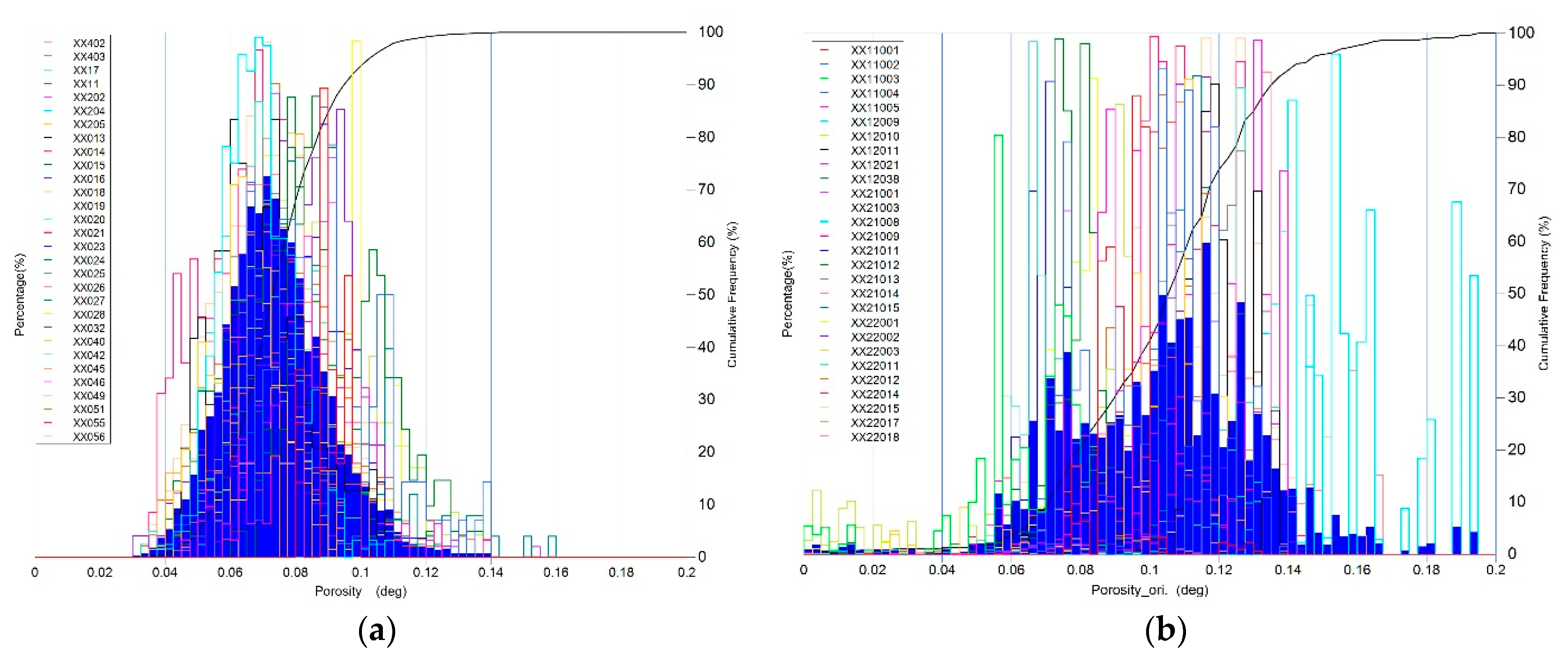The height and width of the screenshot is (663, 1568).
Task: Click the XX12009 cyan legend swatch
Action: pos(824,122)
